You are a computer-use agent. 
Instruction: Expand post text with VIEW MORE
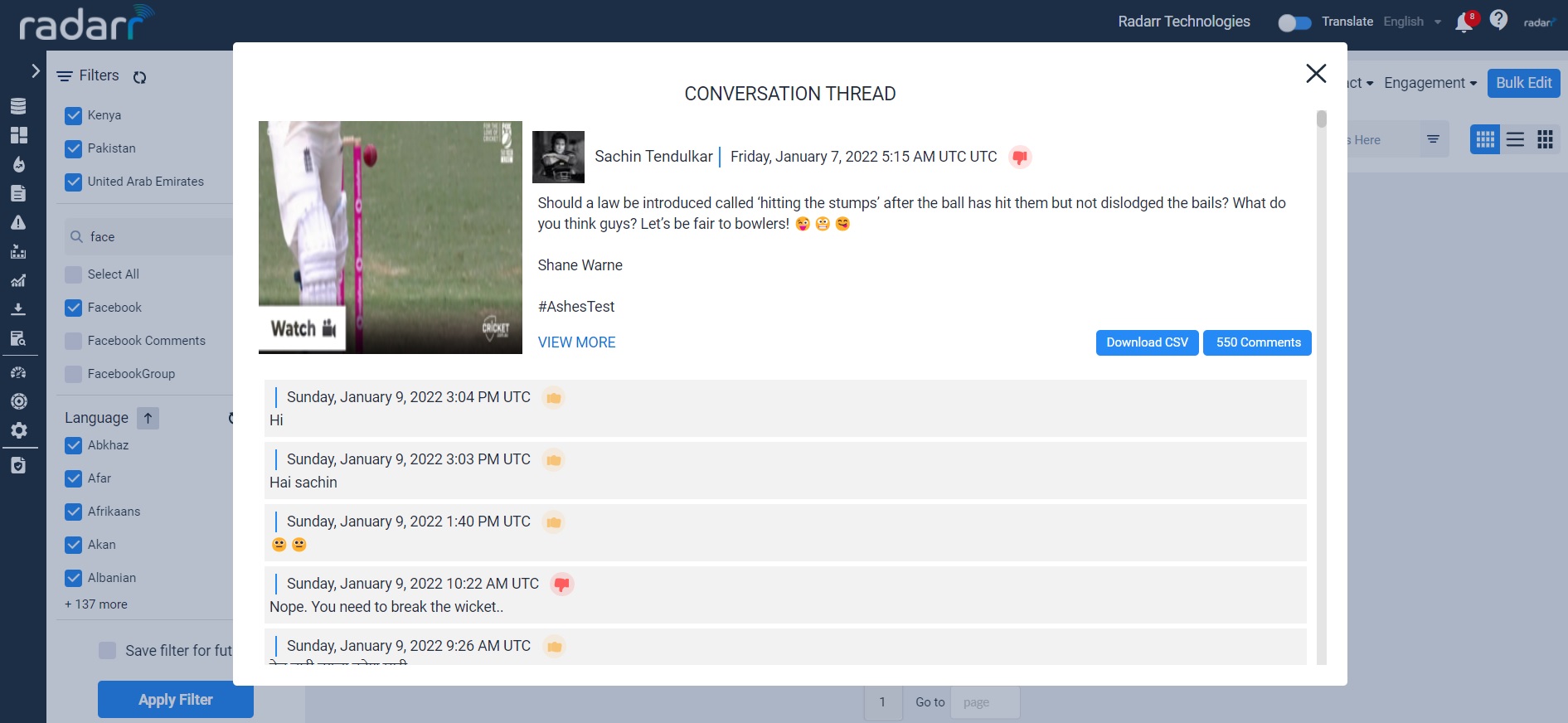click(x=576, y=342)
